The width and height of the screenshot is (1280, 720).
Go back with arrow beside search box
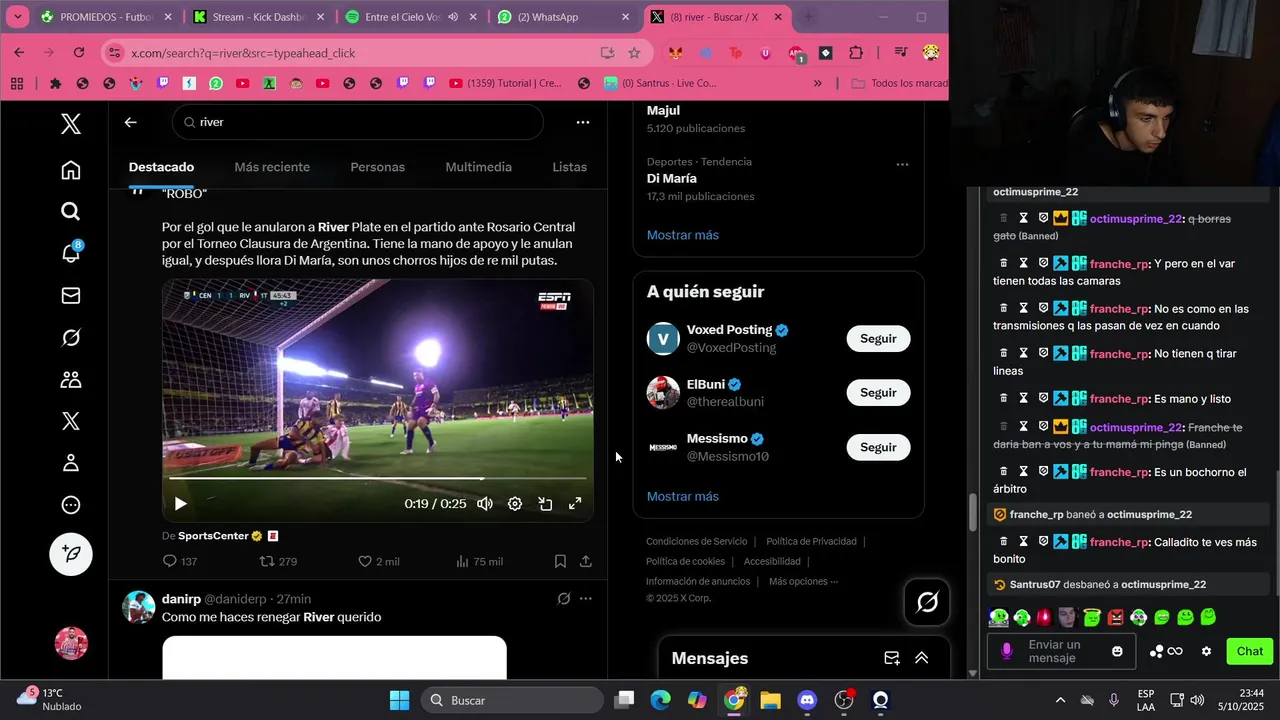[x=130, y=122]
